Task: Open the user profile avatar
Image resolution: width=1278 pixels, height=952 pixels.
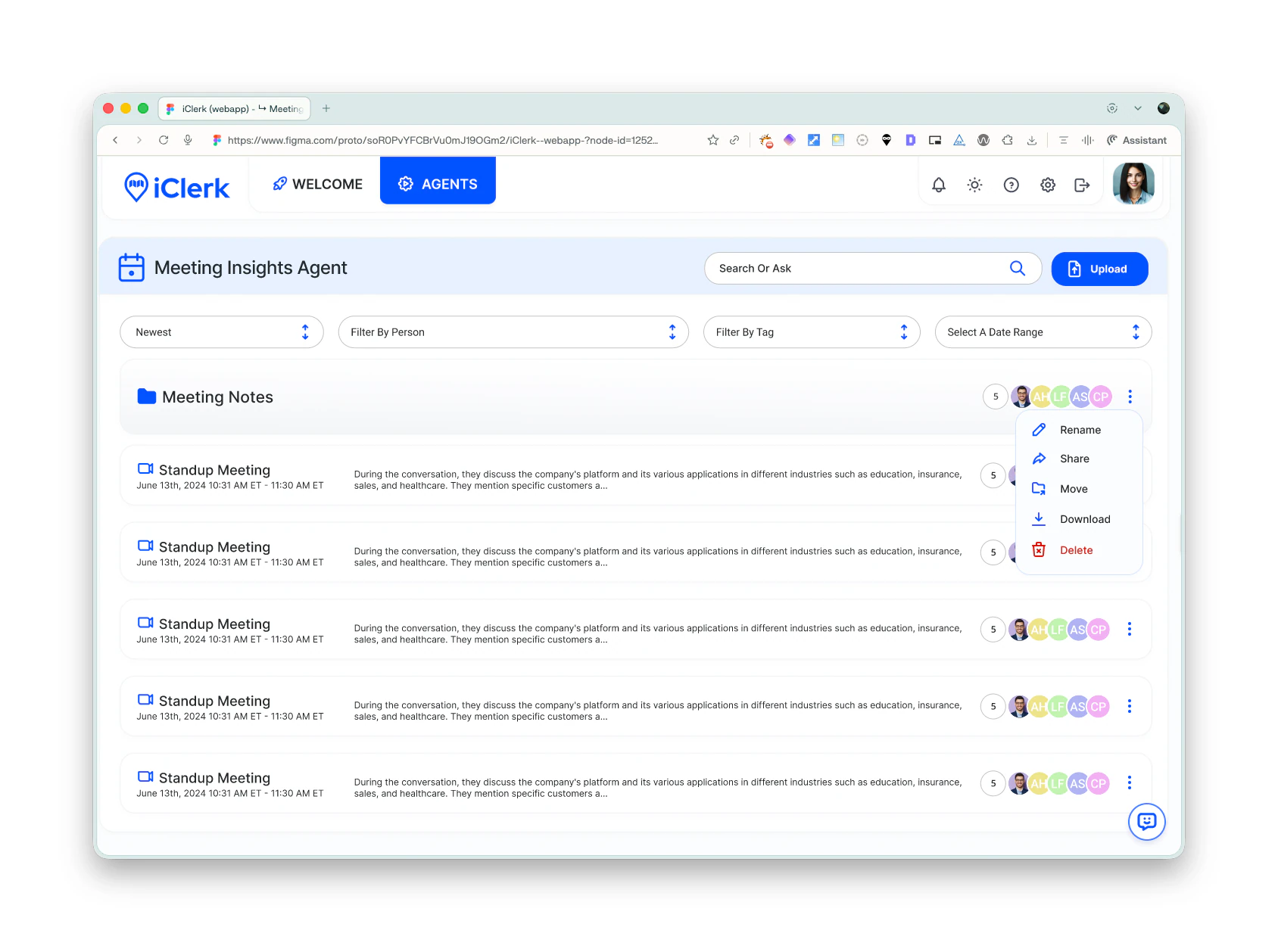Action: [1133, 184]
